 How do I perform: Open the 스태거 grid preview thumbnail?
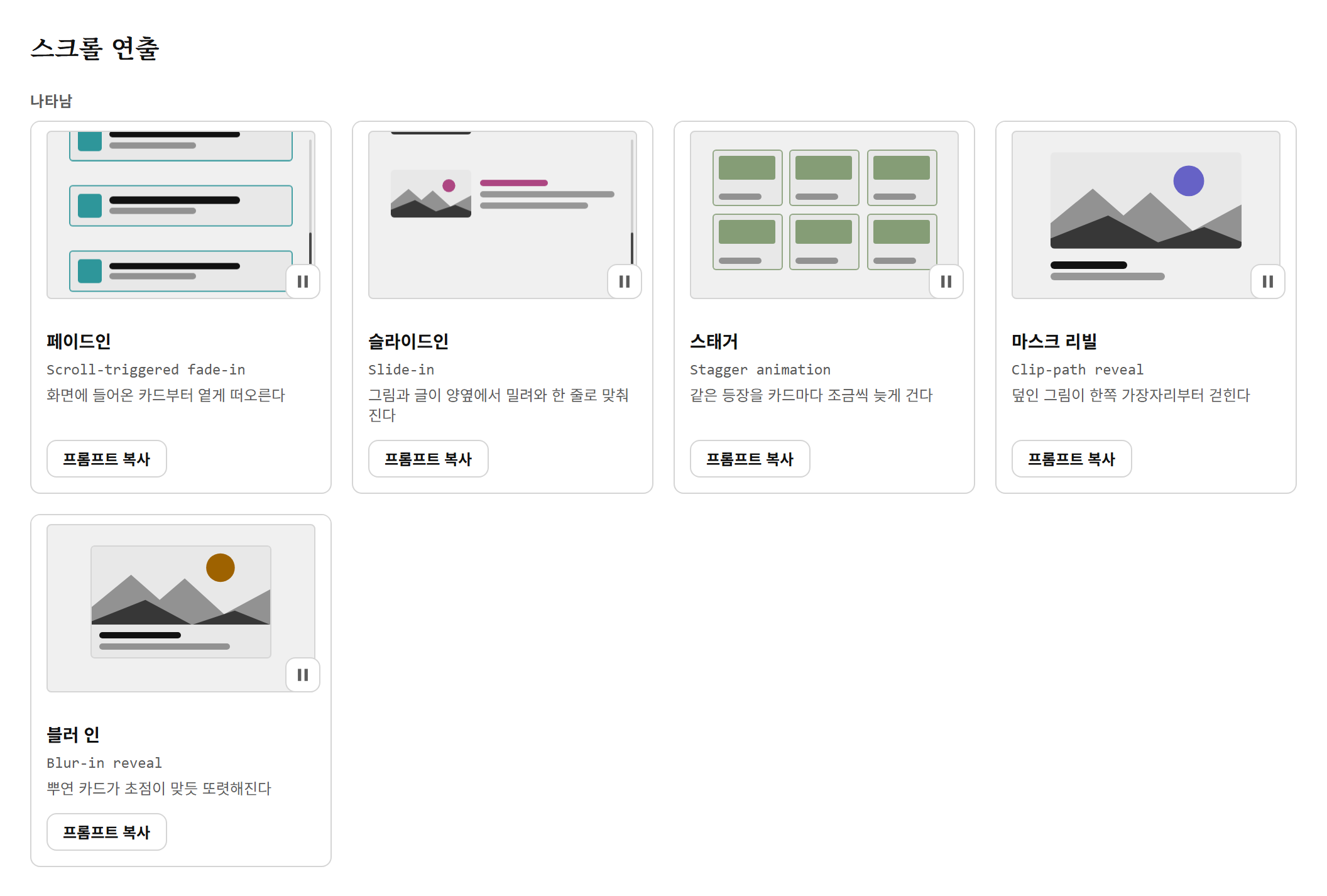point(824,215)
